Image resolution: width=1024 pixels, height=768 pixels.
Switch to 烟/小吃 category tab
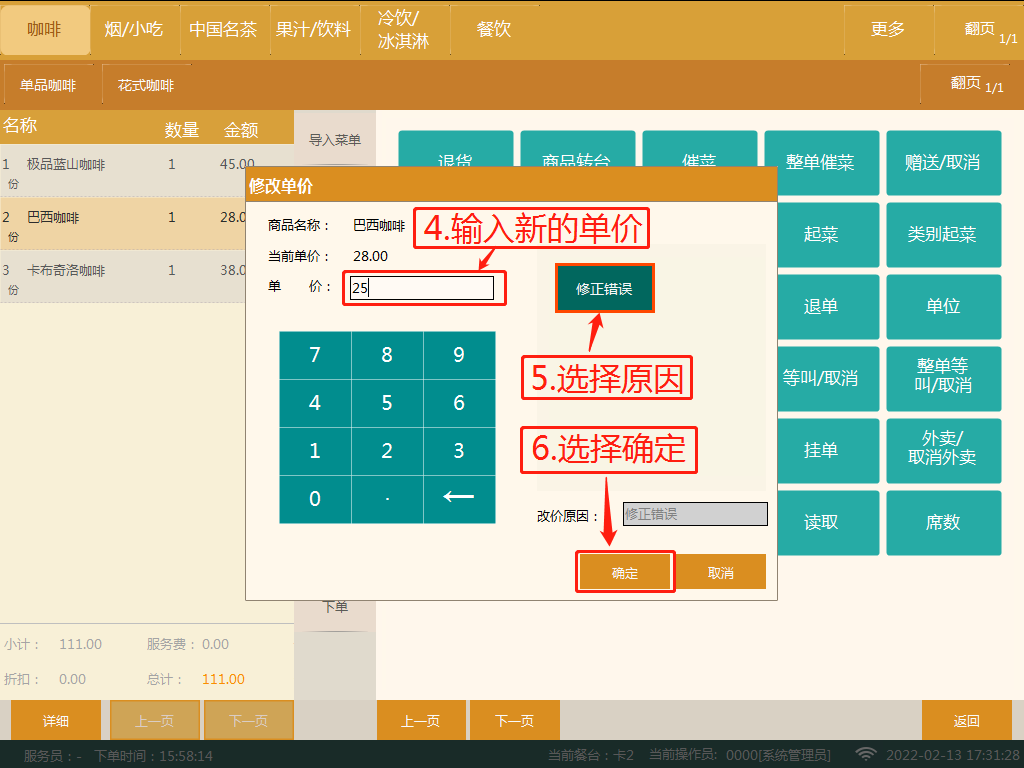[x=135, y=29]
